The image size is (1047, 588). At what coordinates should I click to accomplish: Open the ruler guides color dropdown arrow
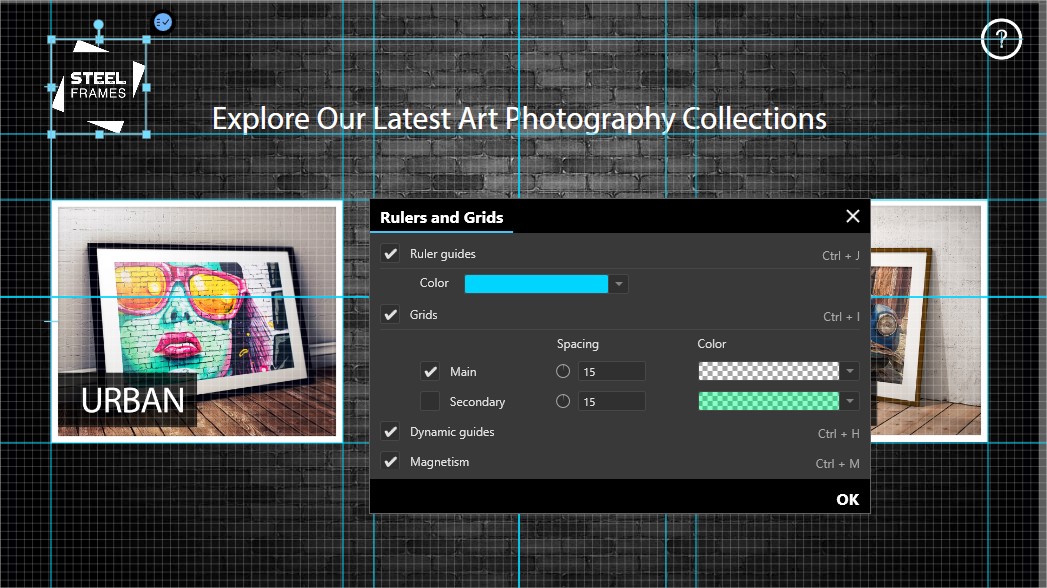[619, 284]
